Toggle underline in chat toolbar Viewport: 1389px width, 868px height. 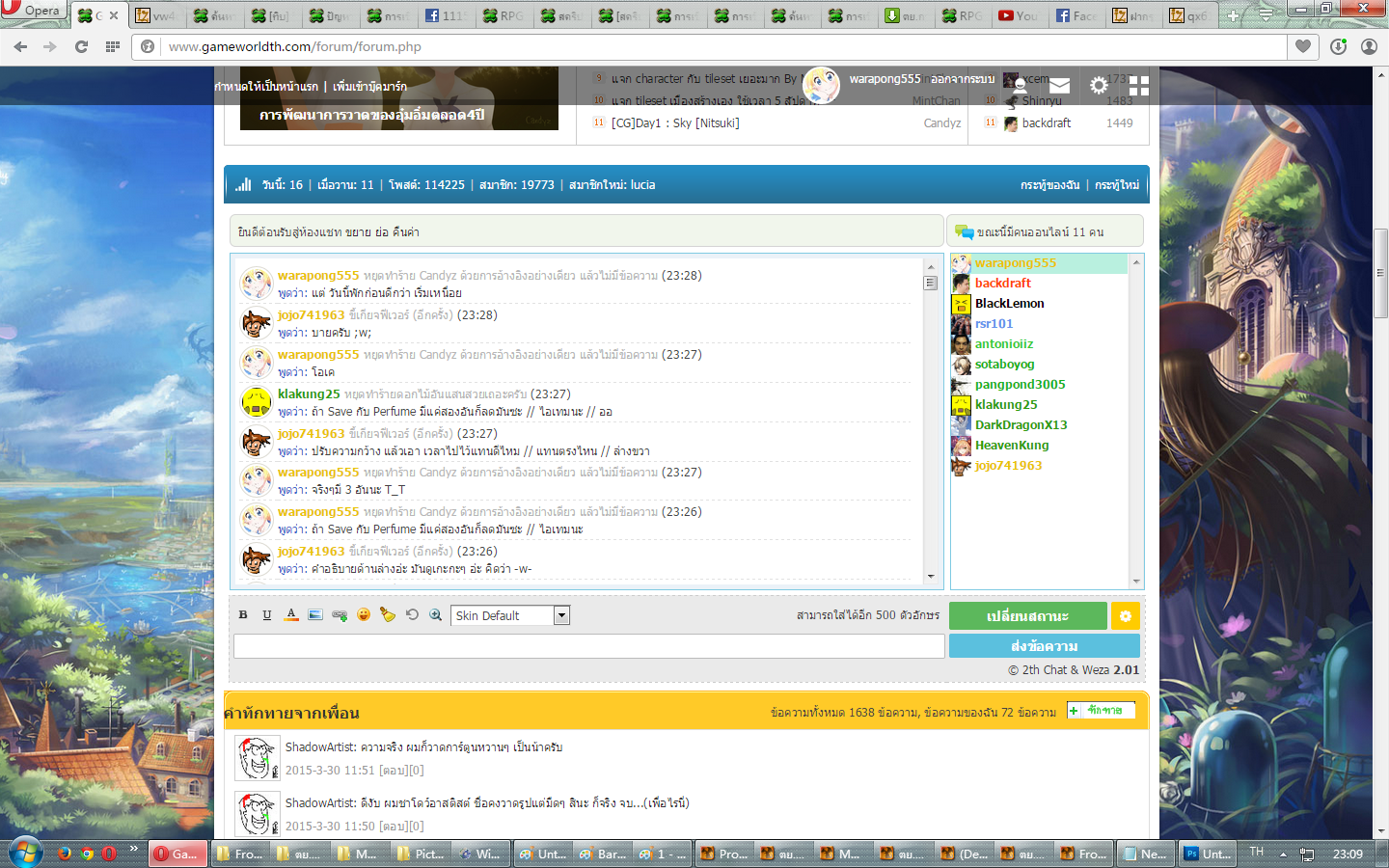click(267, 615)
